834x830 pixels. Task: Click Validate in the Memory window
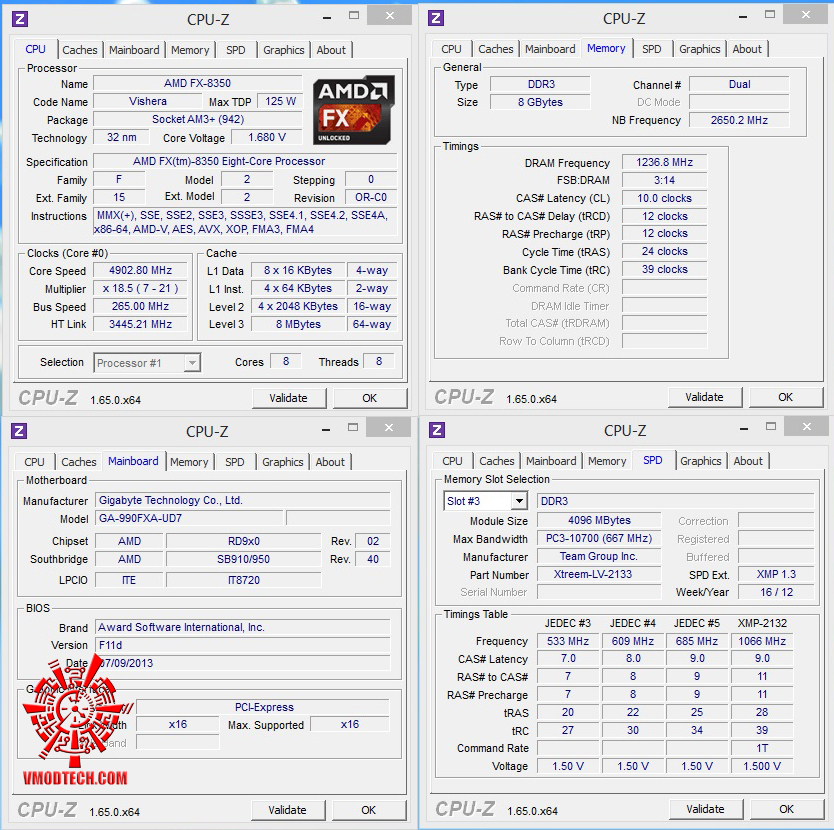704,397
